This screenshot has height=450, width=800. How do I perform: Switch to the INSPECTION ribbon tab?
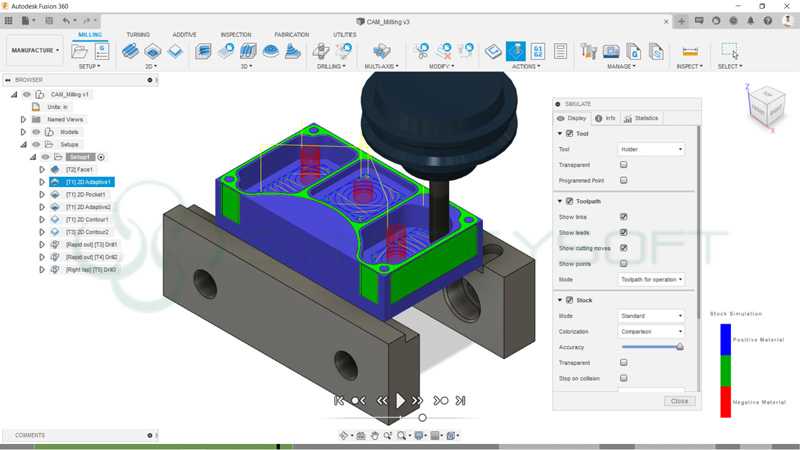[236, 35]
